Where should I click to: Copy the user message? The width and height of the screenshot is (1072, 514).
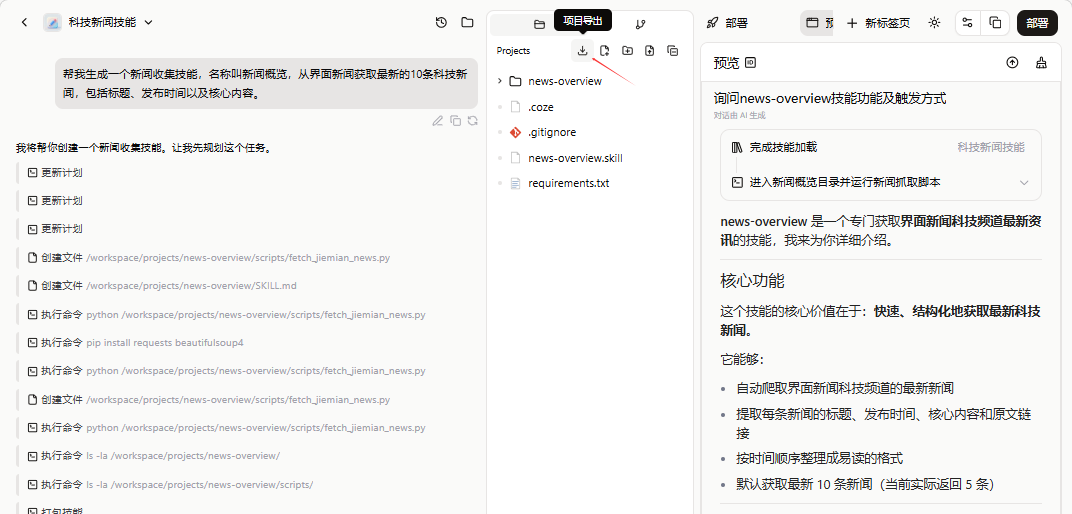coord(455,121)
